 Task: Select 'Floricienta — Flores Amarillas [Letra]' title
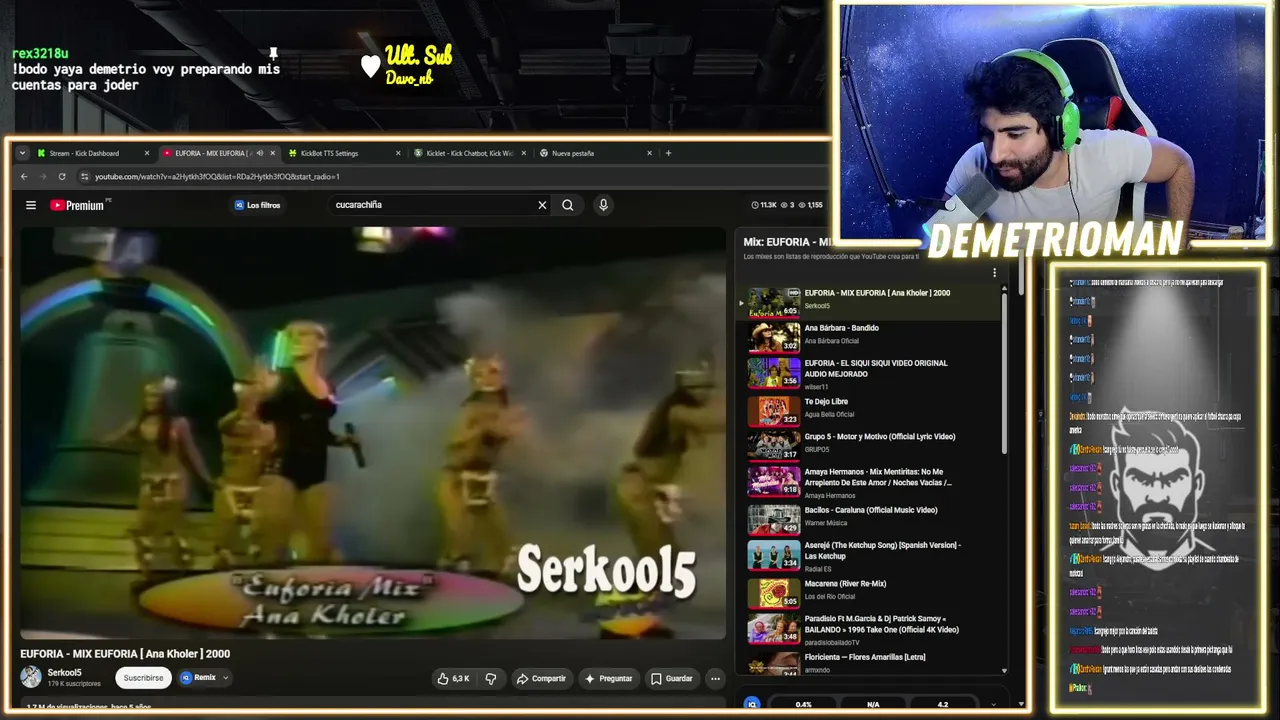(x=865, y=657)
